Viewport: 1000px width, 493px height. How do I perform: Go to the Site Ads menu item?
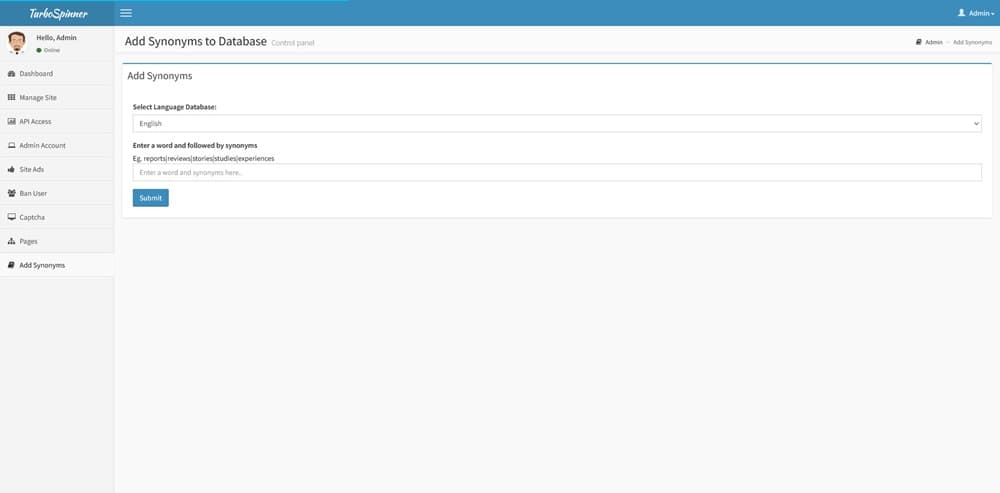32,170
